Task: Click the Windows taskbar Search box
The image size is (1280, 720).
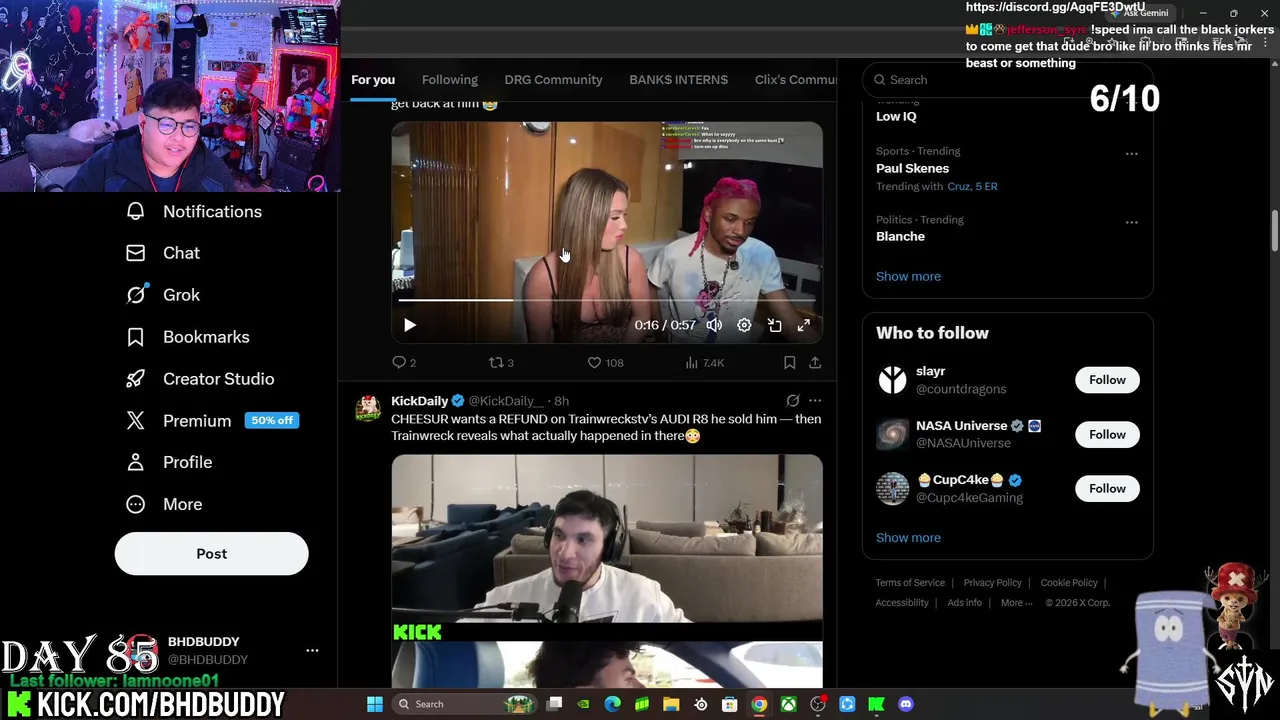Action: point(465,704)
